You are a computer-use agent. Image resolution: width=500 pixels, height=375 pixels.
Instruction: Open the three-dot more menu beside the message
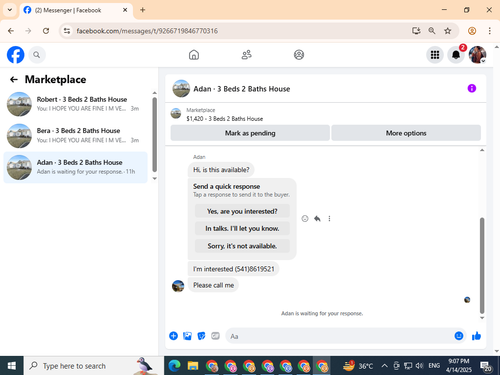tap(329, 219)
